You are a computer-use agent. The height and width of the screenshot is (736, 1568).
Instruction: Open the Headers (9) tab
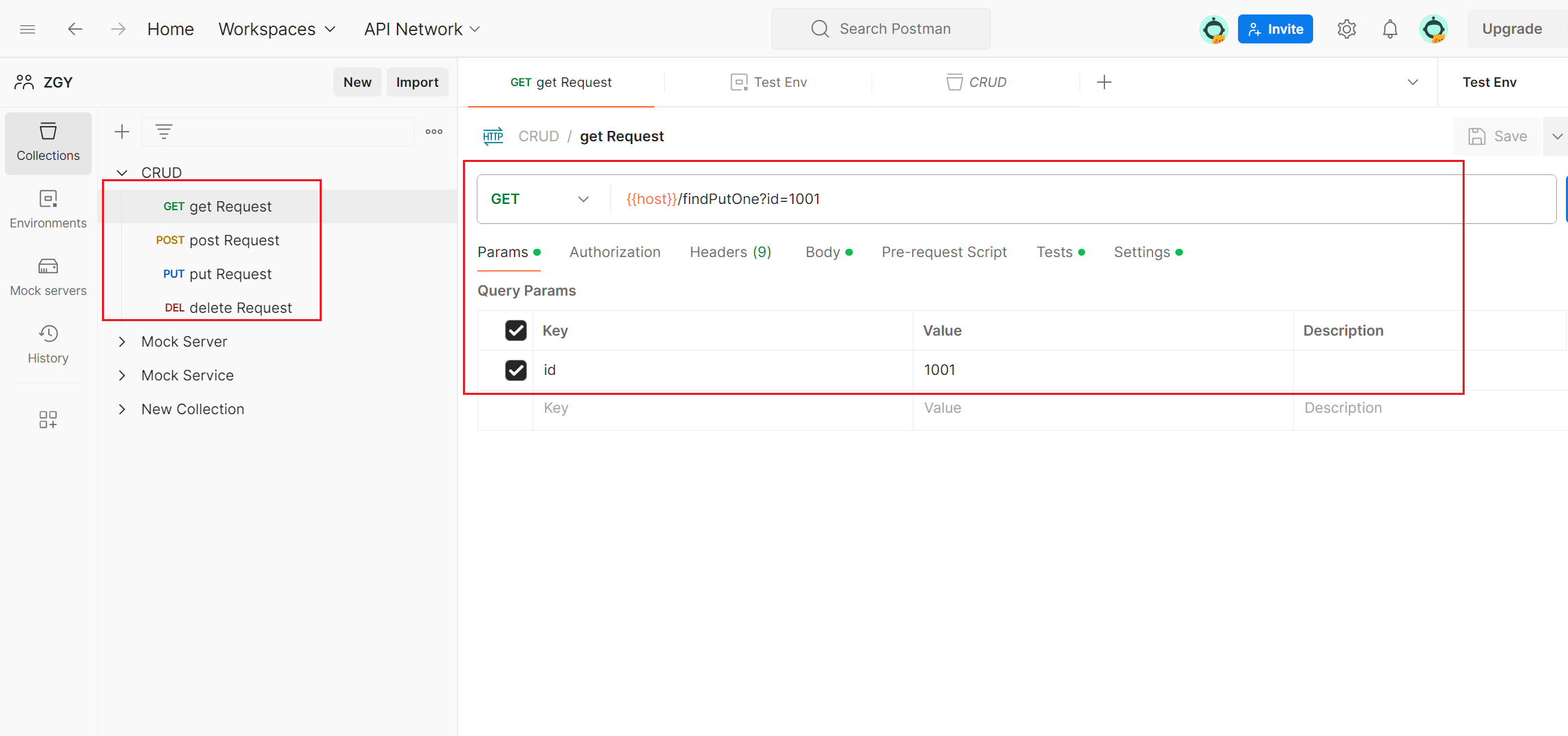pos(730,252)
